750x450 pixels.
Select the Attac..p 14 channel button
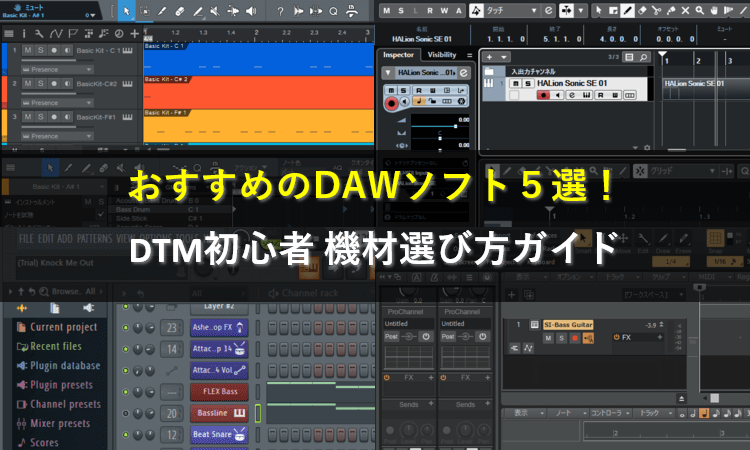pyautogui.click(x=219, y=349)
